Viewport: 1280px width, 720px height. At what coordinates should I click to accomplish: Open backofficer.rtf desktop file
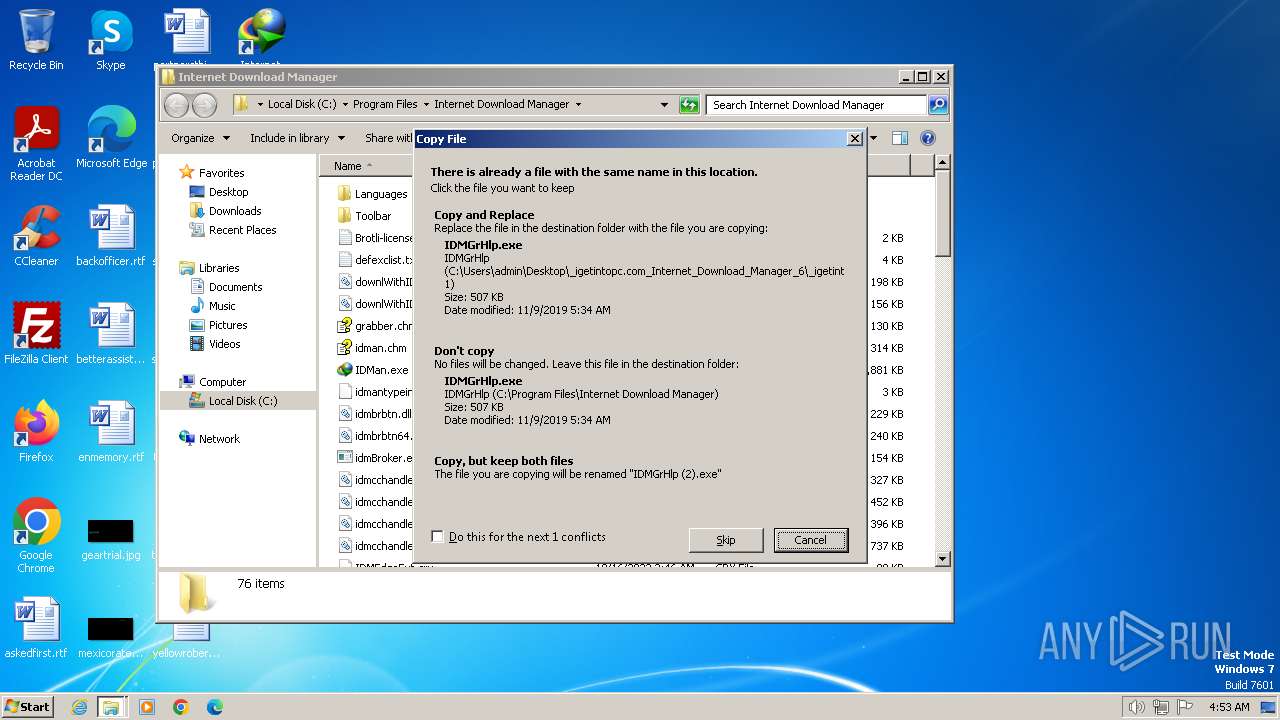click(111, 236)
